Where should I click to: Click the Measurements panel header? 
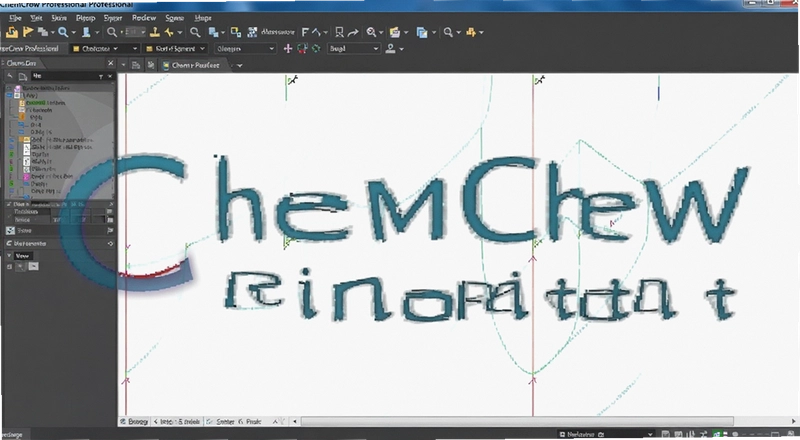click(59, 243)
